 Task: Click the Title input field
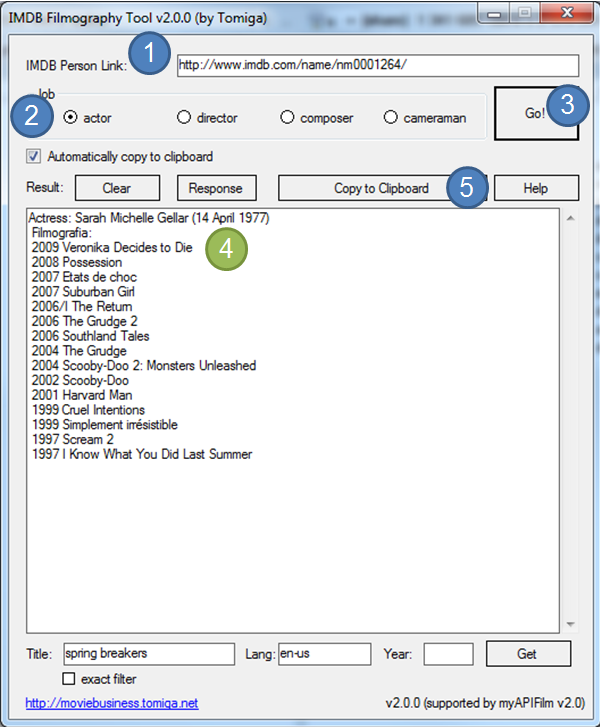(149, 654)
